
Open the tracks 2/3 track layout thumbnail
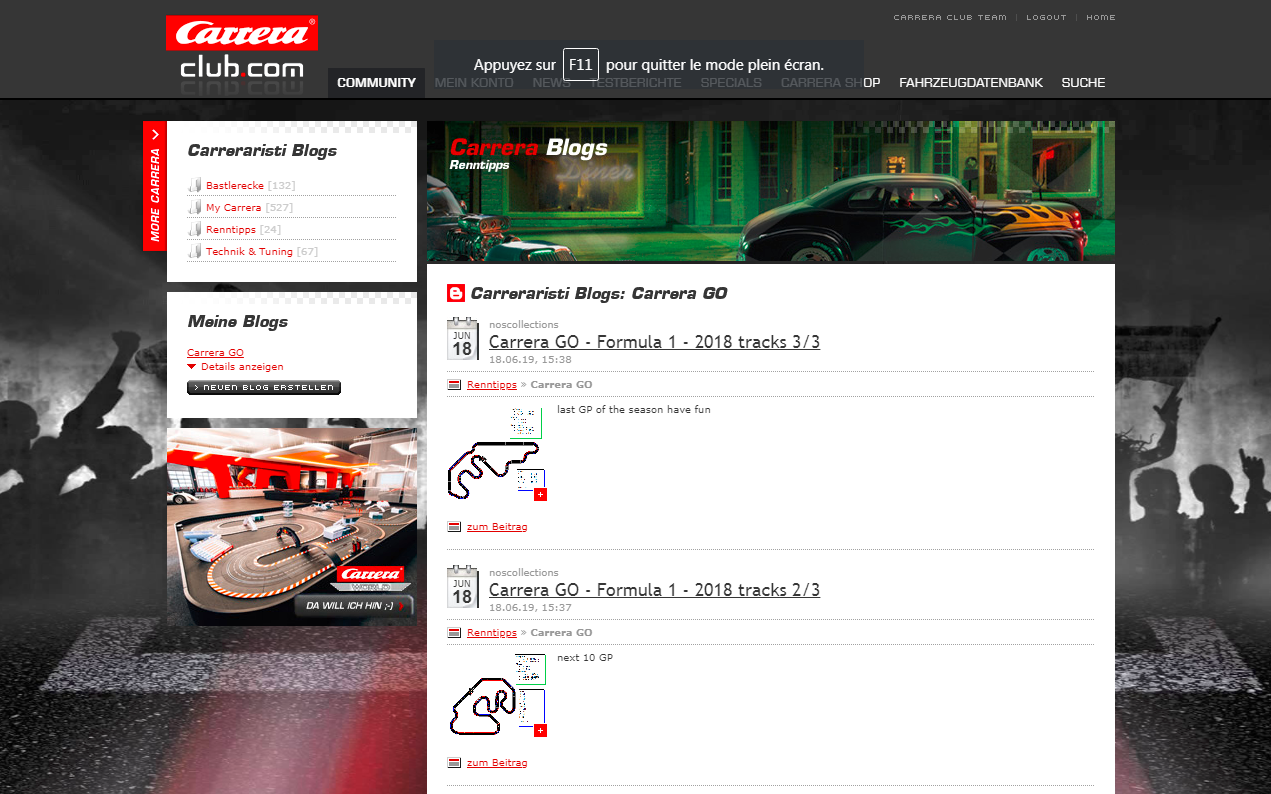point(497,695)
